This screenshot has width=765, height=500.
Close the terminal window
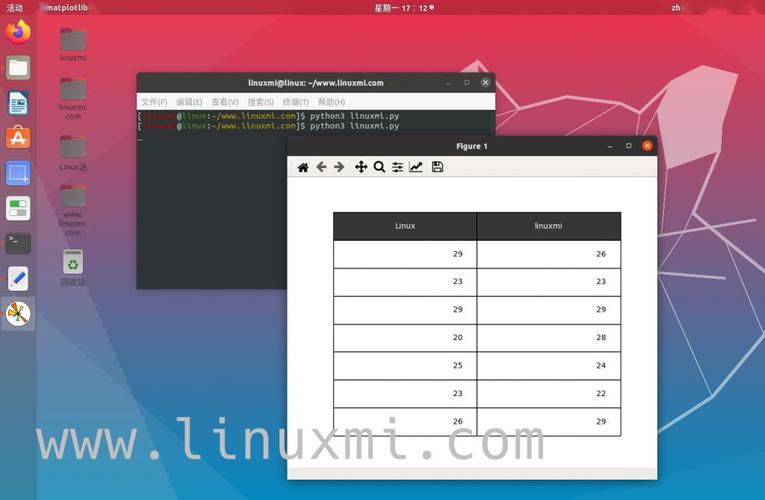coord(485,82)
